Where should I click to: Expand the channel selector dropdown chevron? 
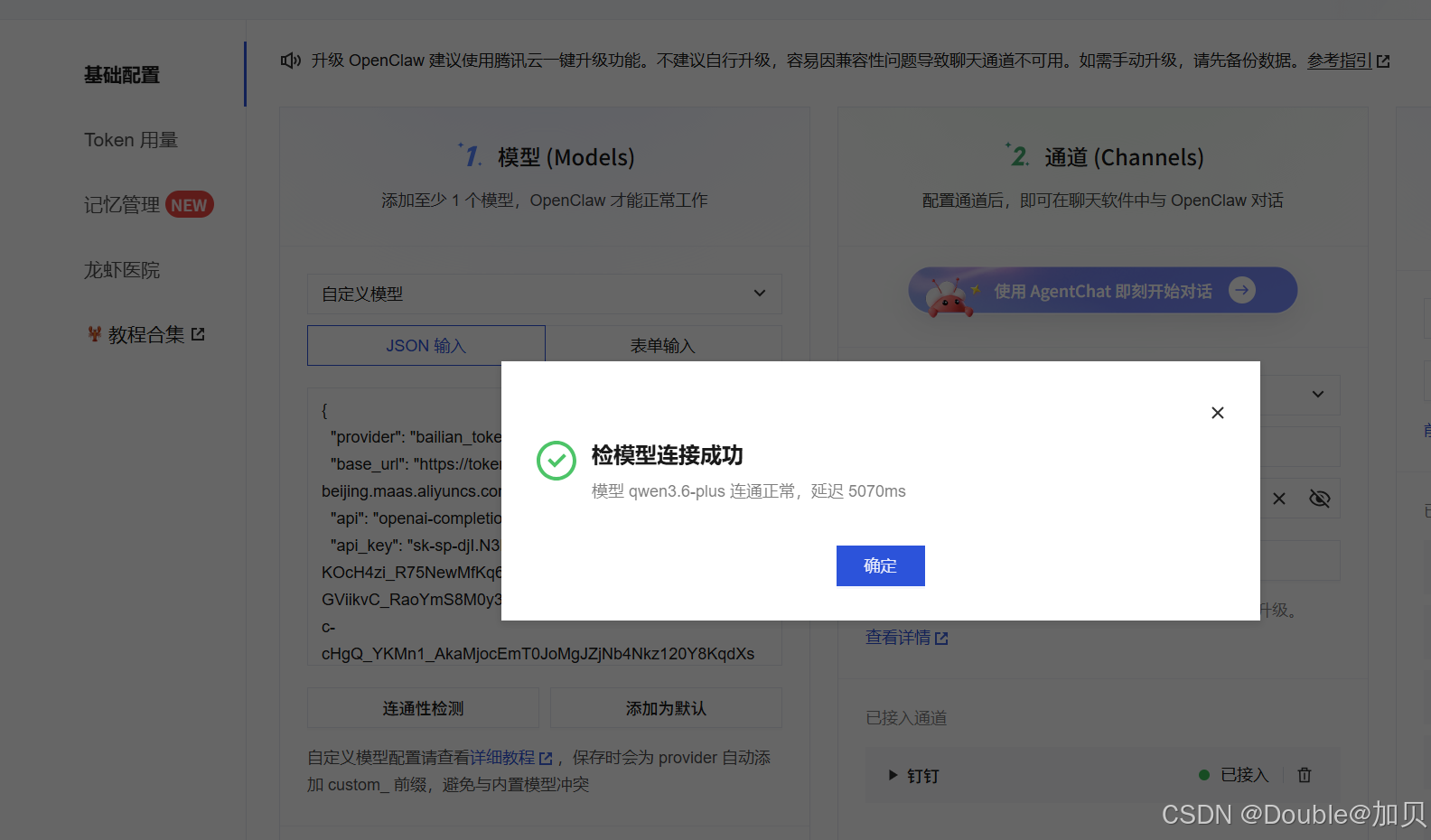[x=1318, y=394]
